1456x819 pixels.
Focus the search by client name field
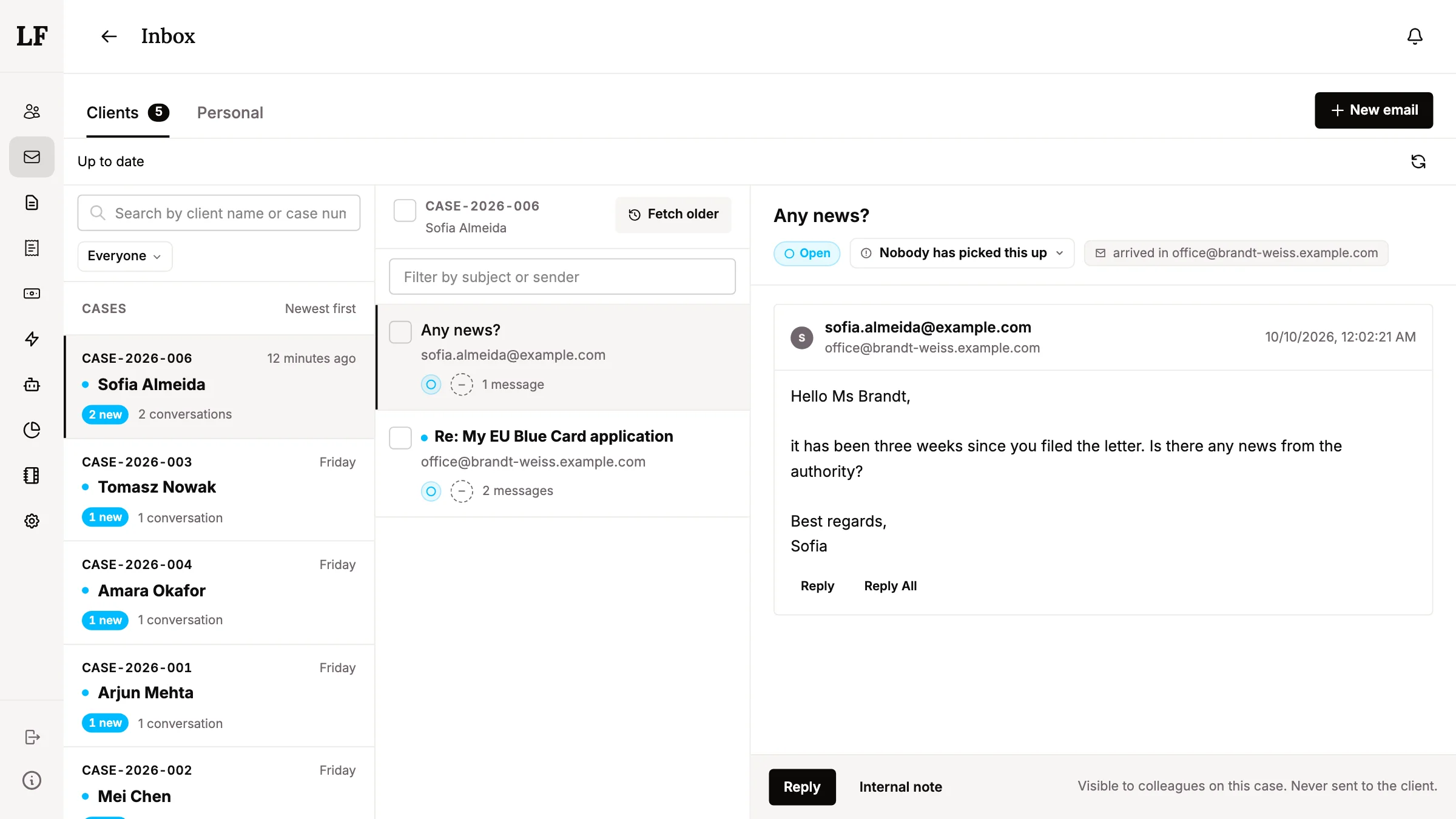click(219, 213)
